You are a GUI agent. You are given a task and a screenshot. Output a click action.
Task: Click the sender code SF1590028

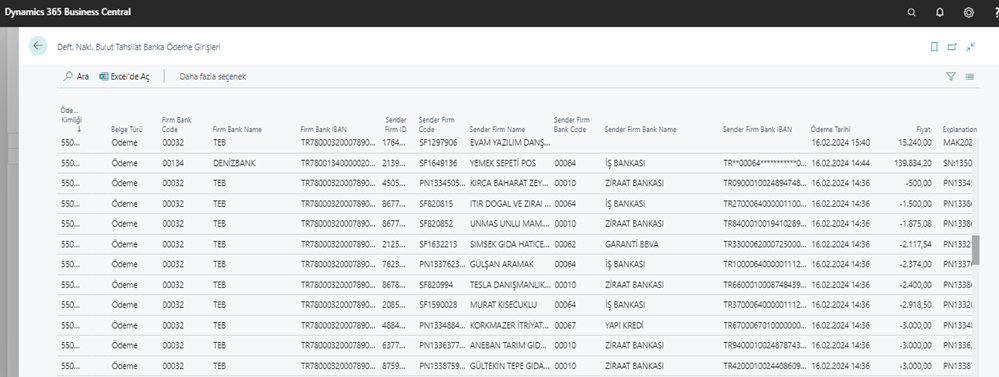(x=438, y=305)
